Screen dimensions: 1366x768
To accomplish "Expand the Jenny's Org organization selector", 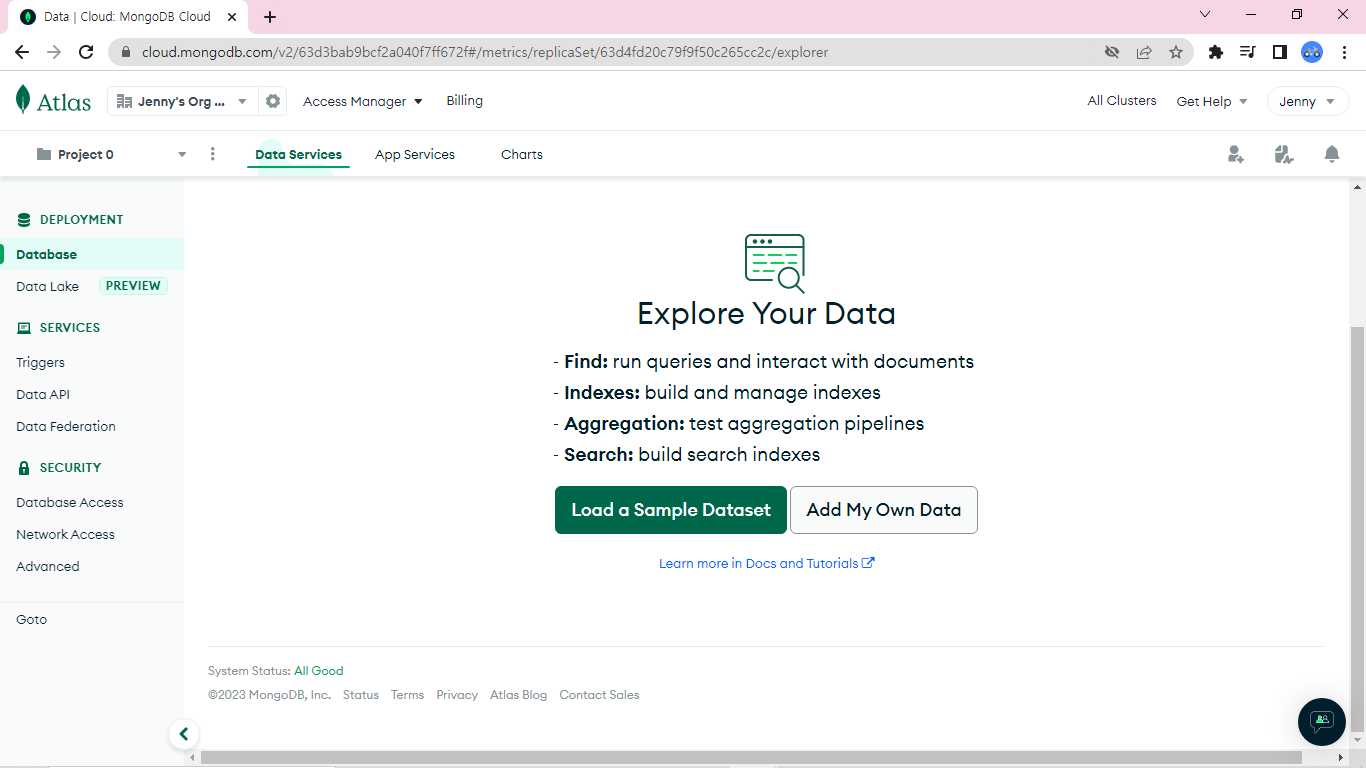I will coord(182,101).
